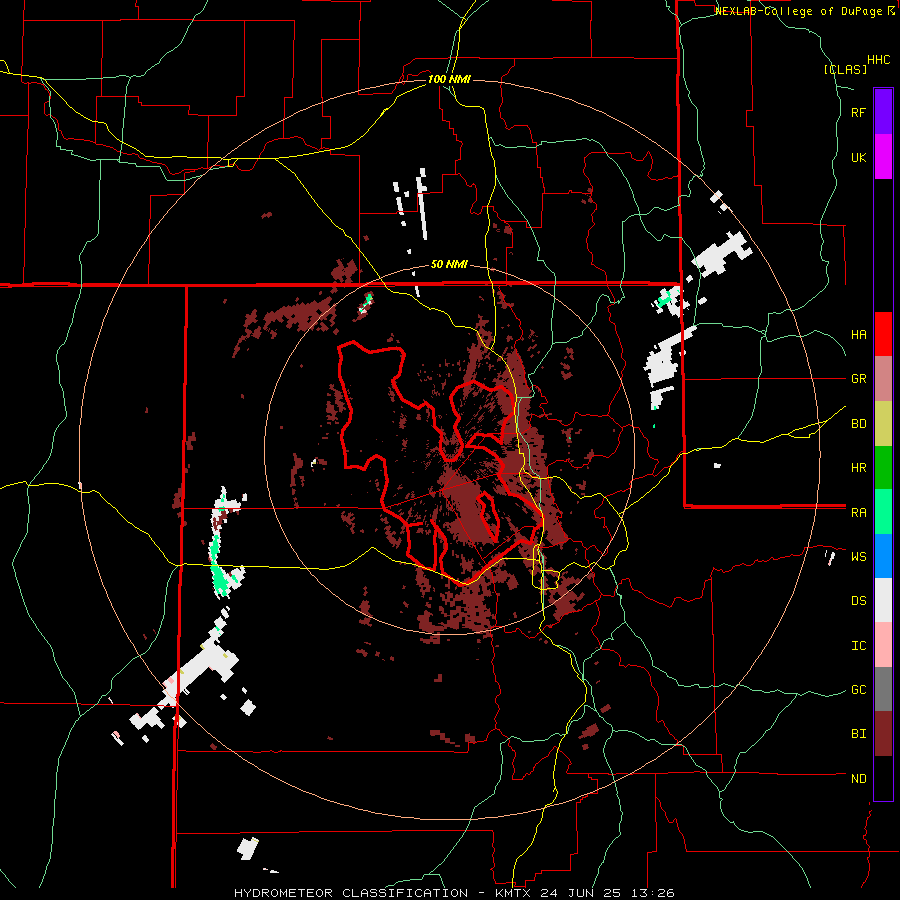Click the HR legend label

pyautogui.click(x=858, y=468)
